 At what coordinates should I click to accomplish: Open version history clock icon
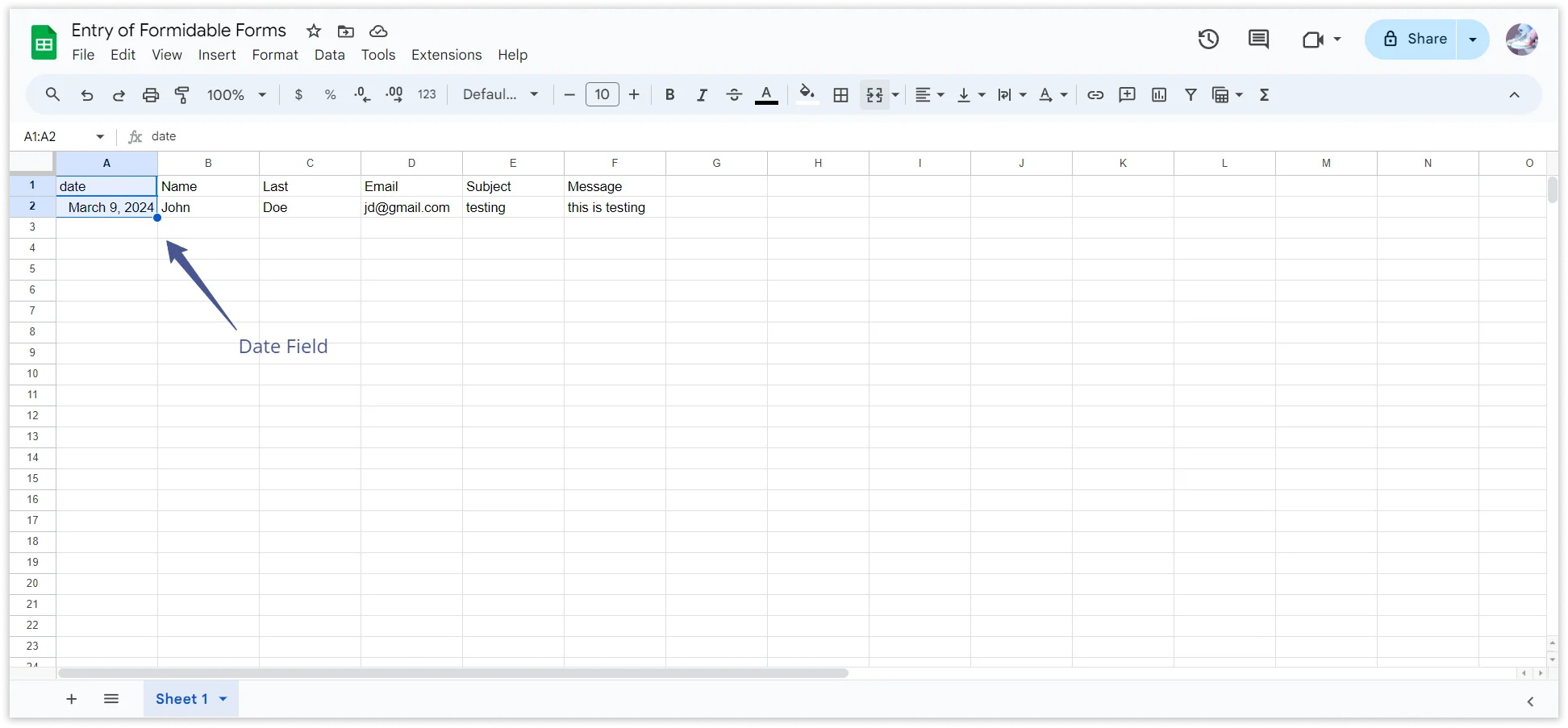(x=1207, y=40)
